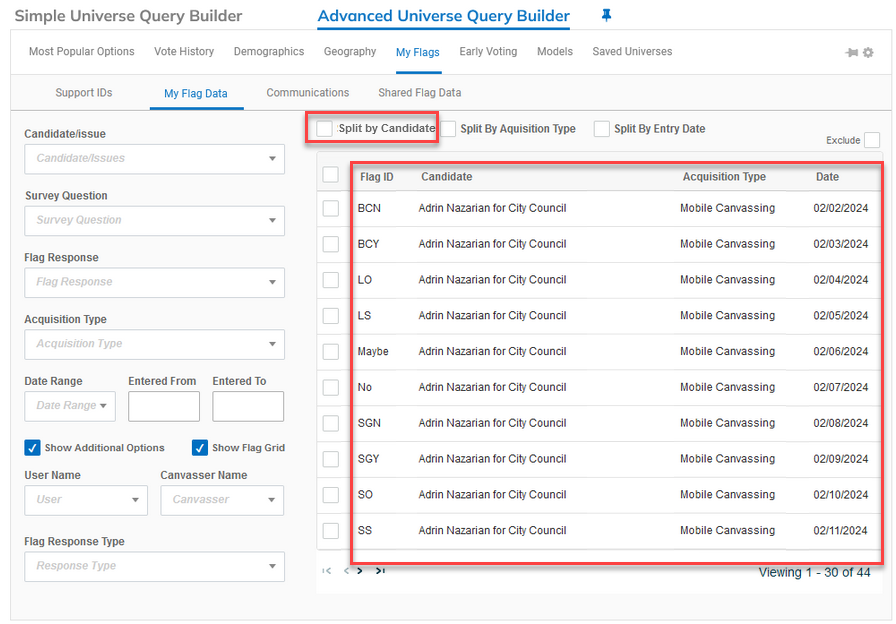The height and width of the screenshot is (624, 896).
Task: Switch to Shared Flag Data subtab
Action: 419,93
